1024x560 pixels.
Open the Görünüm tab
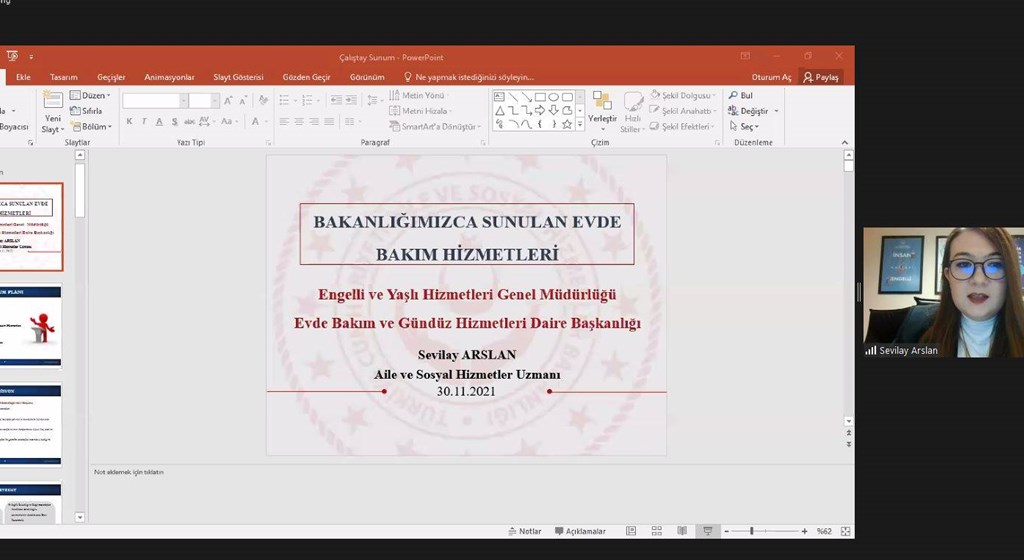coord(367,77)
